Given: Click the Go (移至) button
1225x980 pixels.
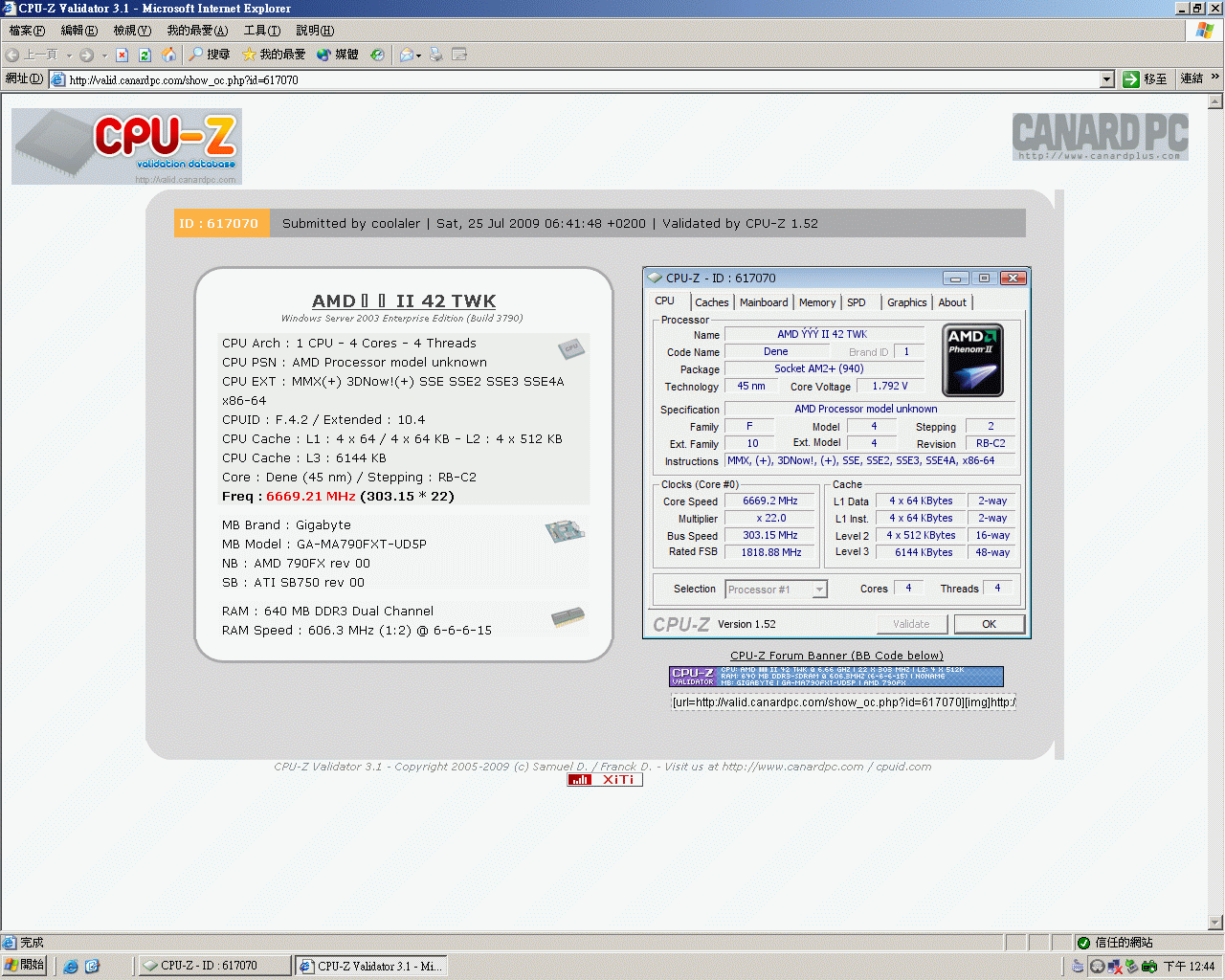Looking at the screenshot, I should pyautogui.click(x=1147, y=79).
